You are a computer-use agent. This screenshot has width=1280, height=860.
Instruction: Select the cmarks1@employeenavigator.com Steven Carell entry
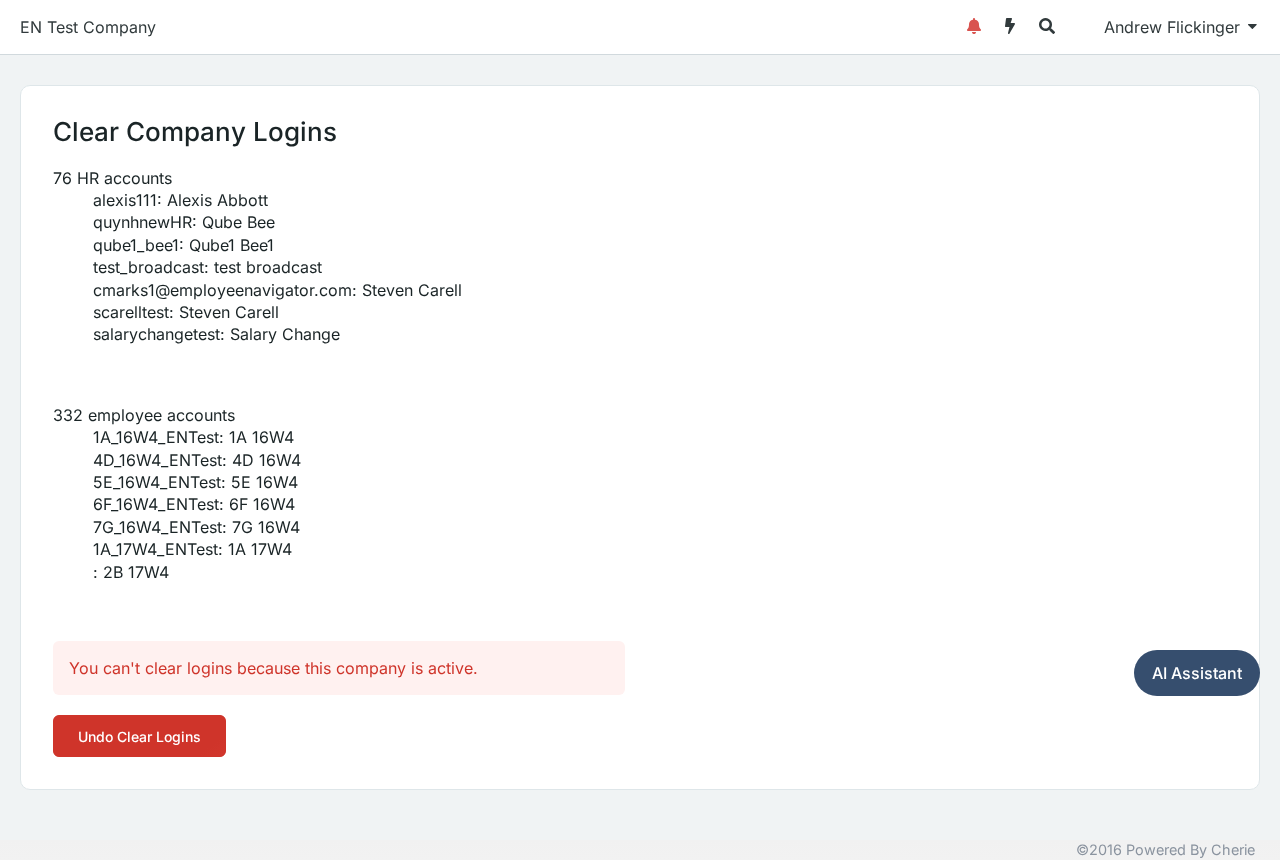277,290
